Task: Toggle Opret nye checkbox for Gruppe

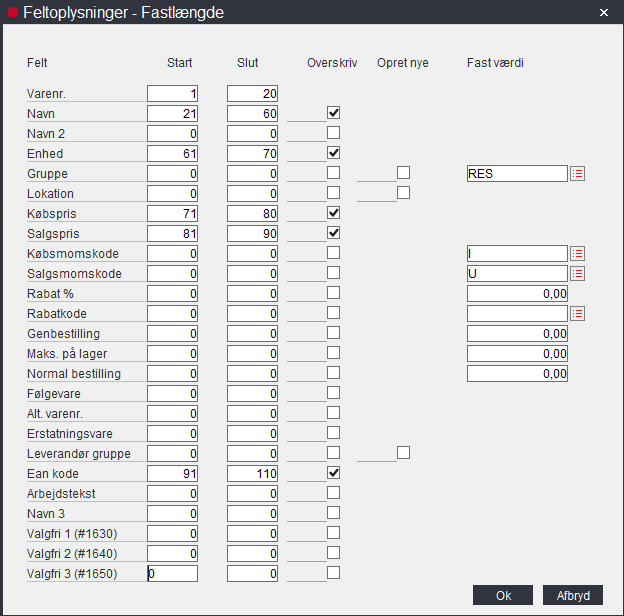Action: pos(404,173)
